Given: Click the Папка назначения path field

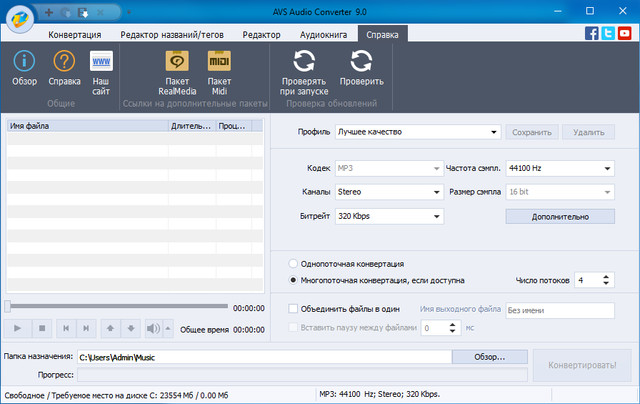Looking at the screenshot, I should (263, 357).
